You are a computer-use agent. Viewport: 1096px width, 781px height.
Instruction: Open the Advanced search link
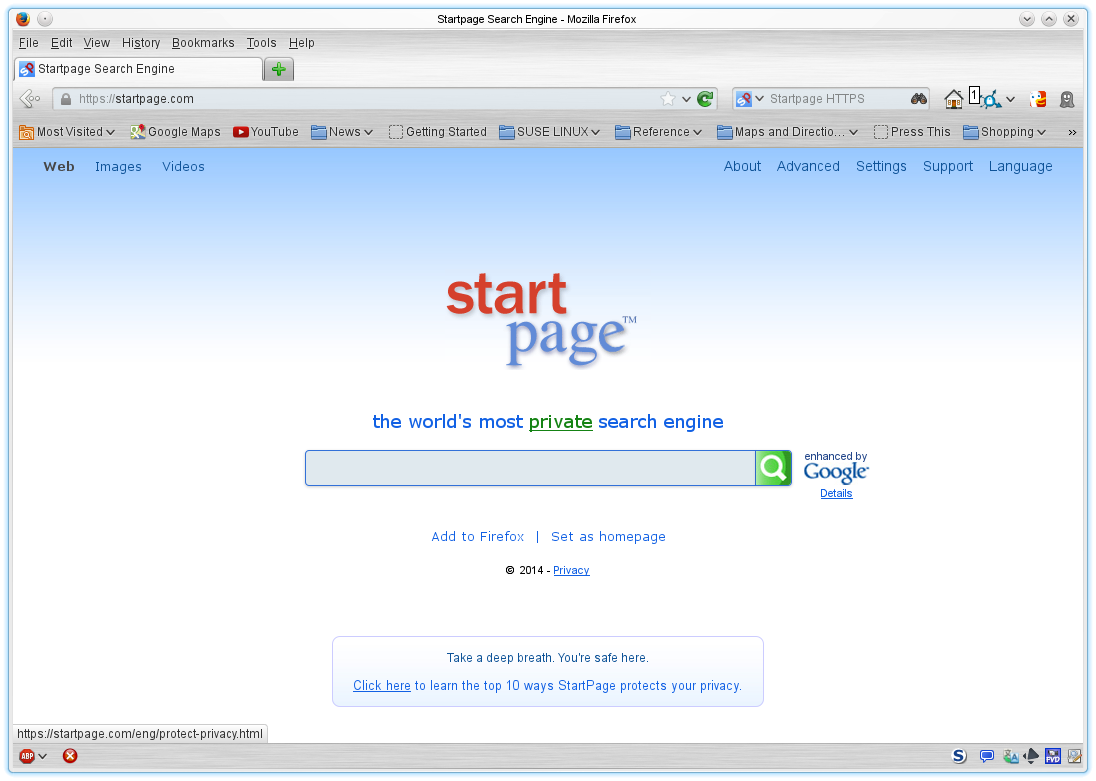click(808, 166)
